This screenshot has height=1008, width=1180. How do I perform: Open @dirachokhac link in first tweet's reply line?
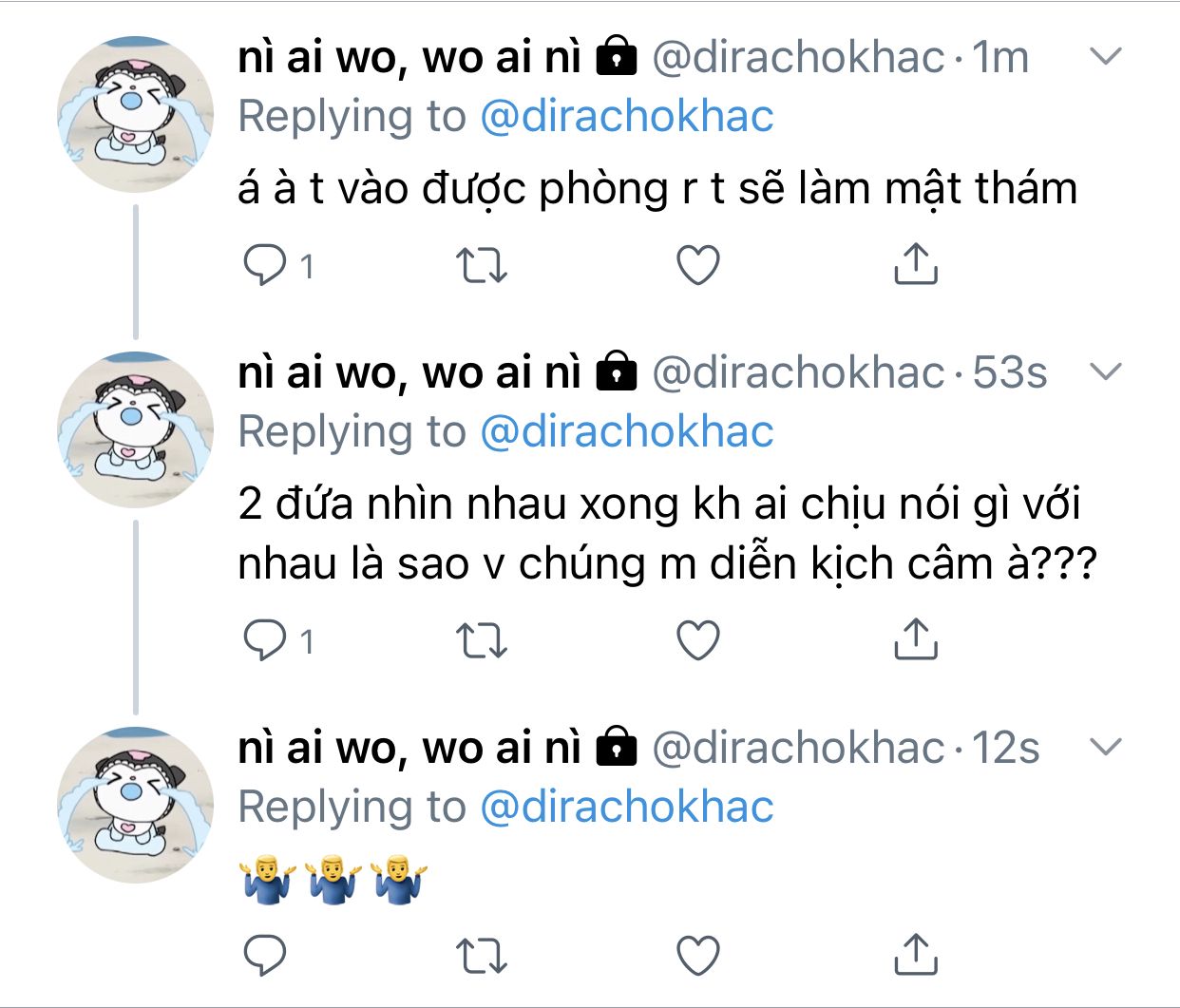(627, 116)
